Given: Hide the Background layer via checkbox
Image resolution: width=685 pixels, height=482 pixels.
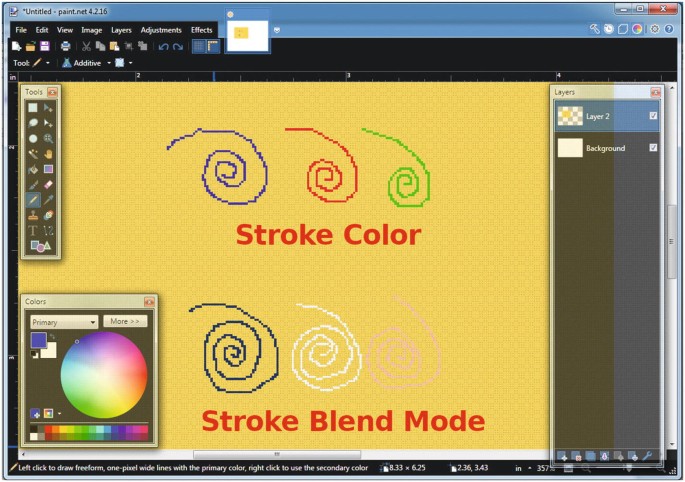Looking at the screenshot, I should pos(653,148).
